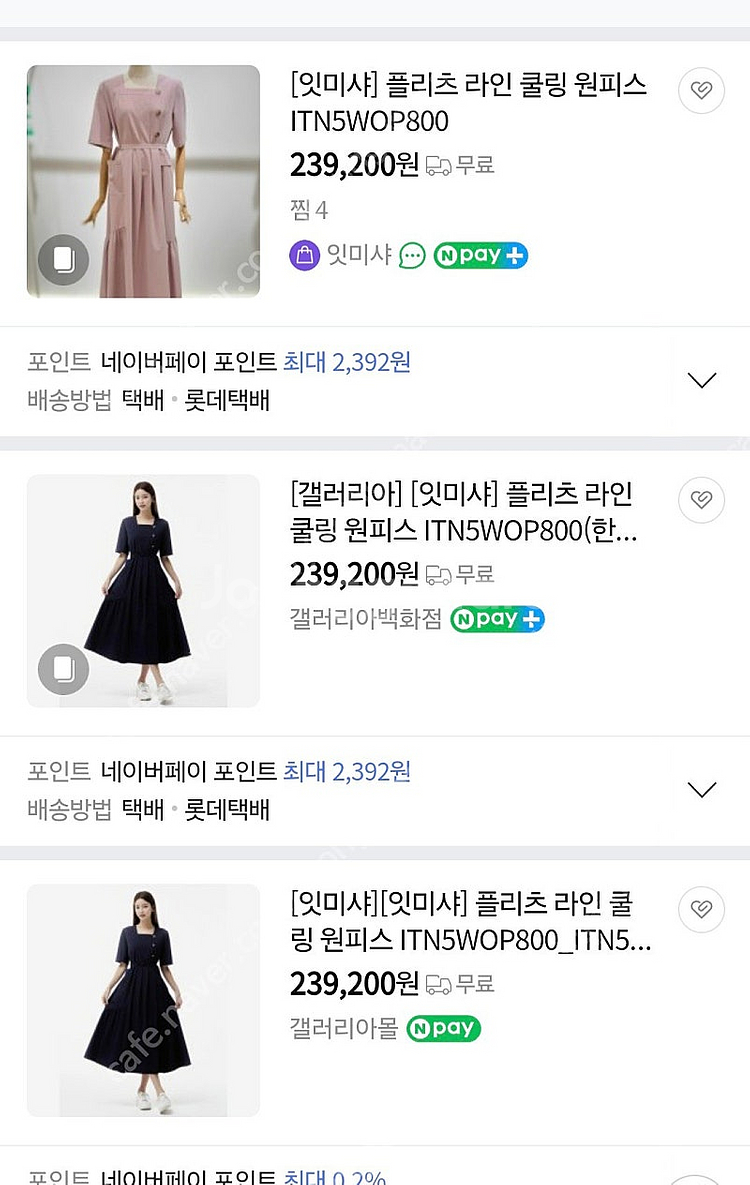Click free shipping truck icon on first listing
Viewport: 750px width, 1185px height.
coord(438,166)
